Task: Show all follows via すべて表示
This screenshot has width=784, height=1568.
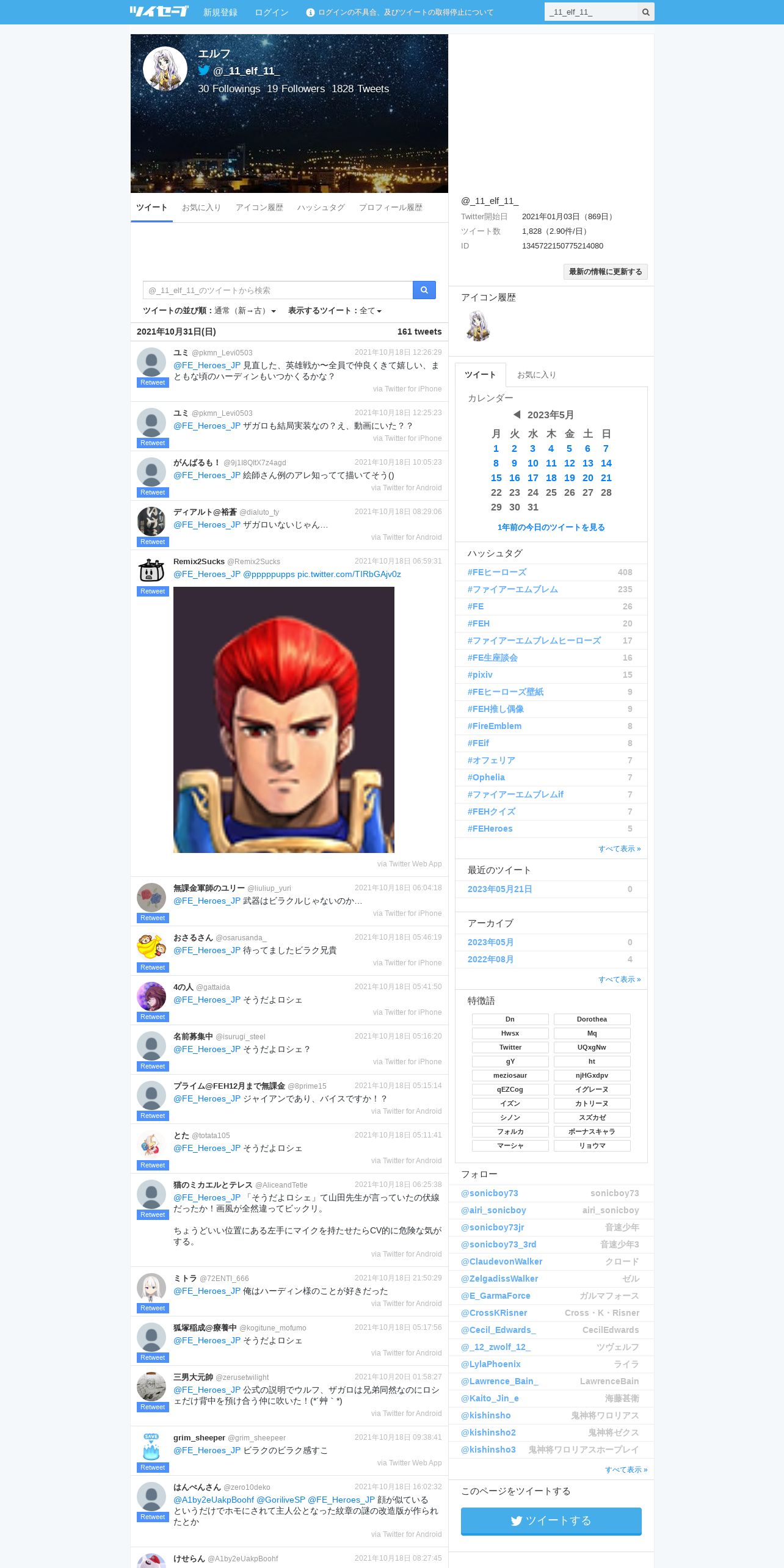Action: pos(626,1470)
